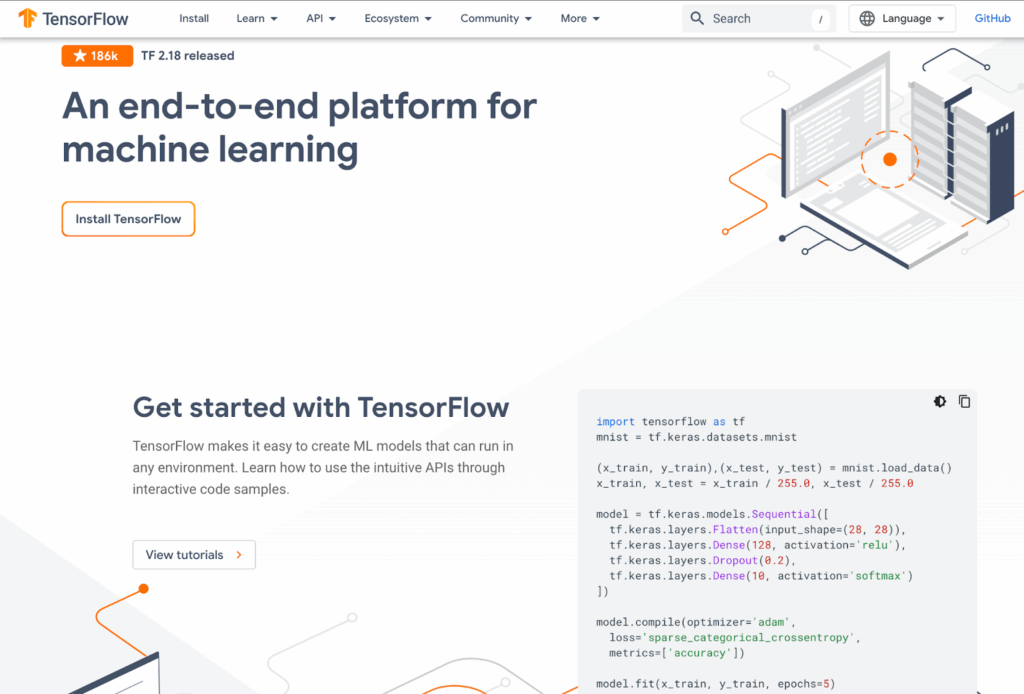Click the orange 186k star badge
The height and width of the screenshot is (694, 1024).
coord(97,56)
